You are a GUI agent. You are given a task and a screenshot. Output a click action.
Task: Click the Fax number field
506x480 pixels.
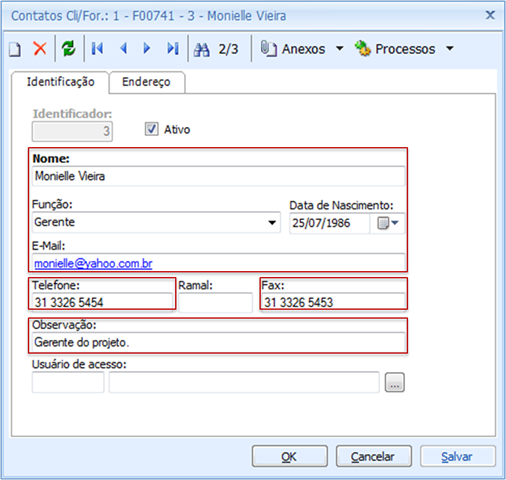334,302
